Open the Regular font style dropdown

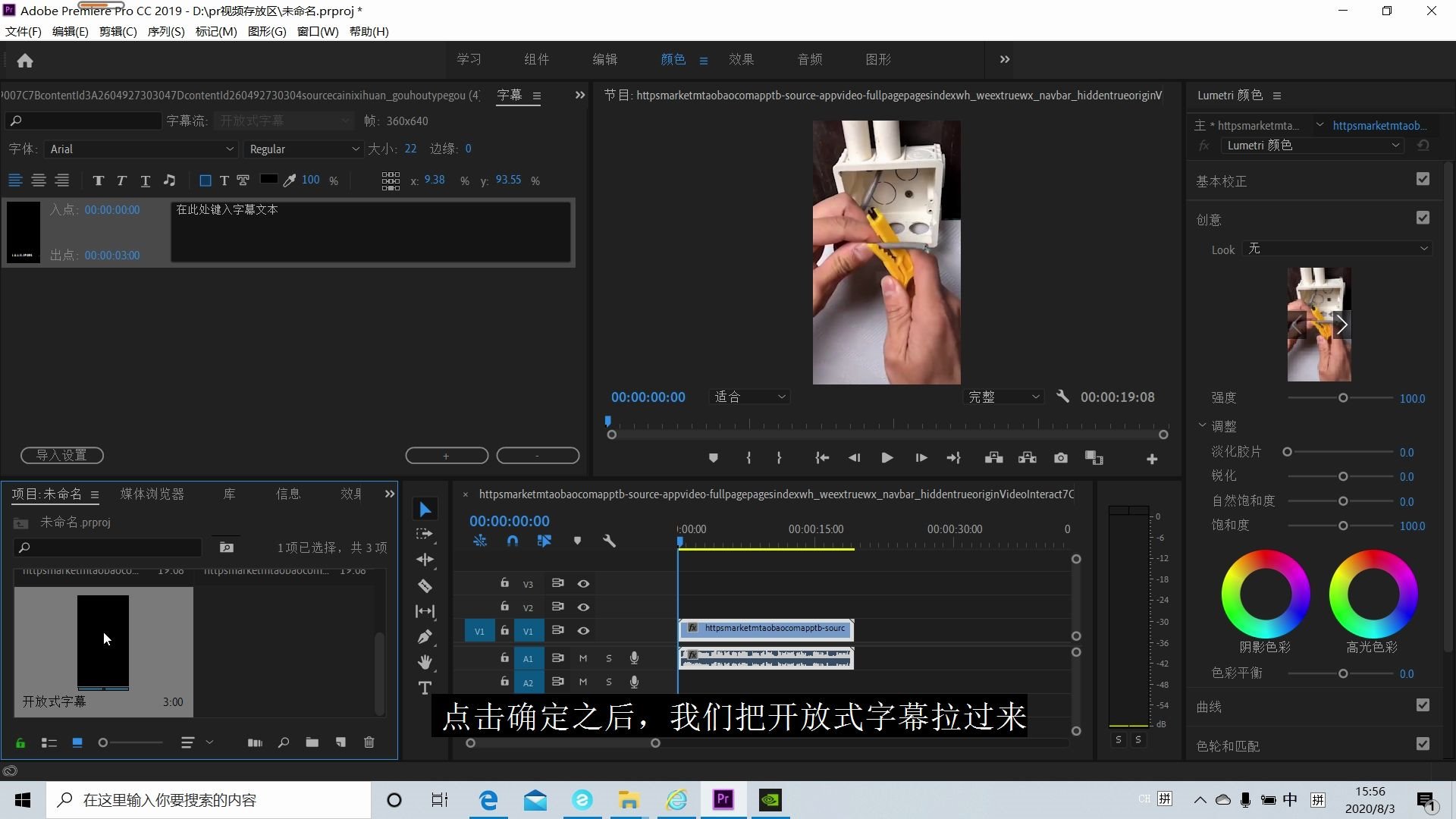(303, 149)
